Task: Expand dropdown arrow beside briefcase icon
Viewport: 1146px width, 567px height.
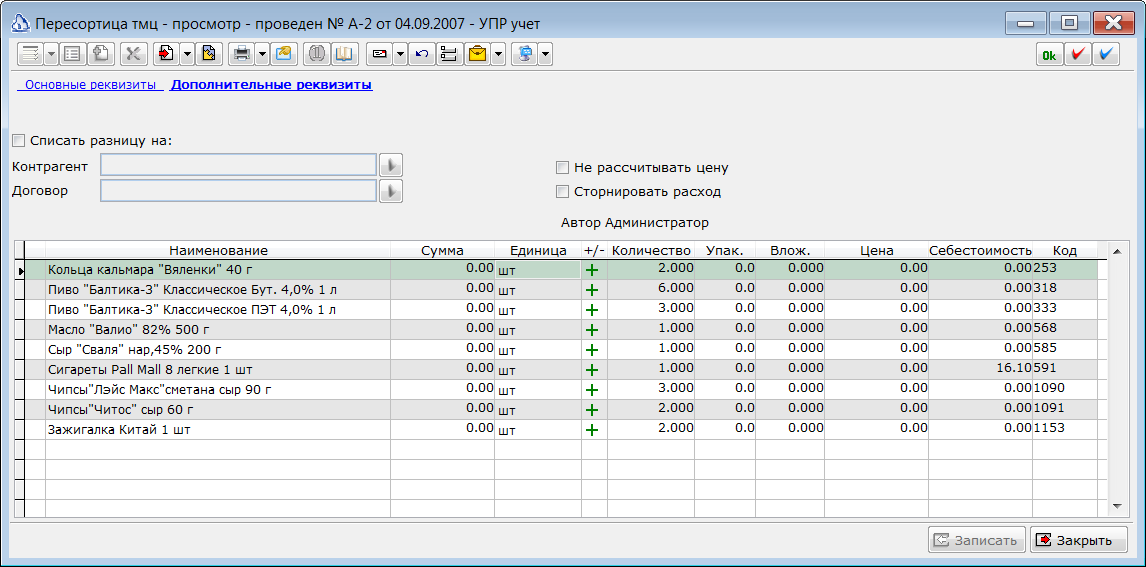Action: [498, 55]
